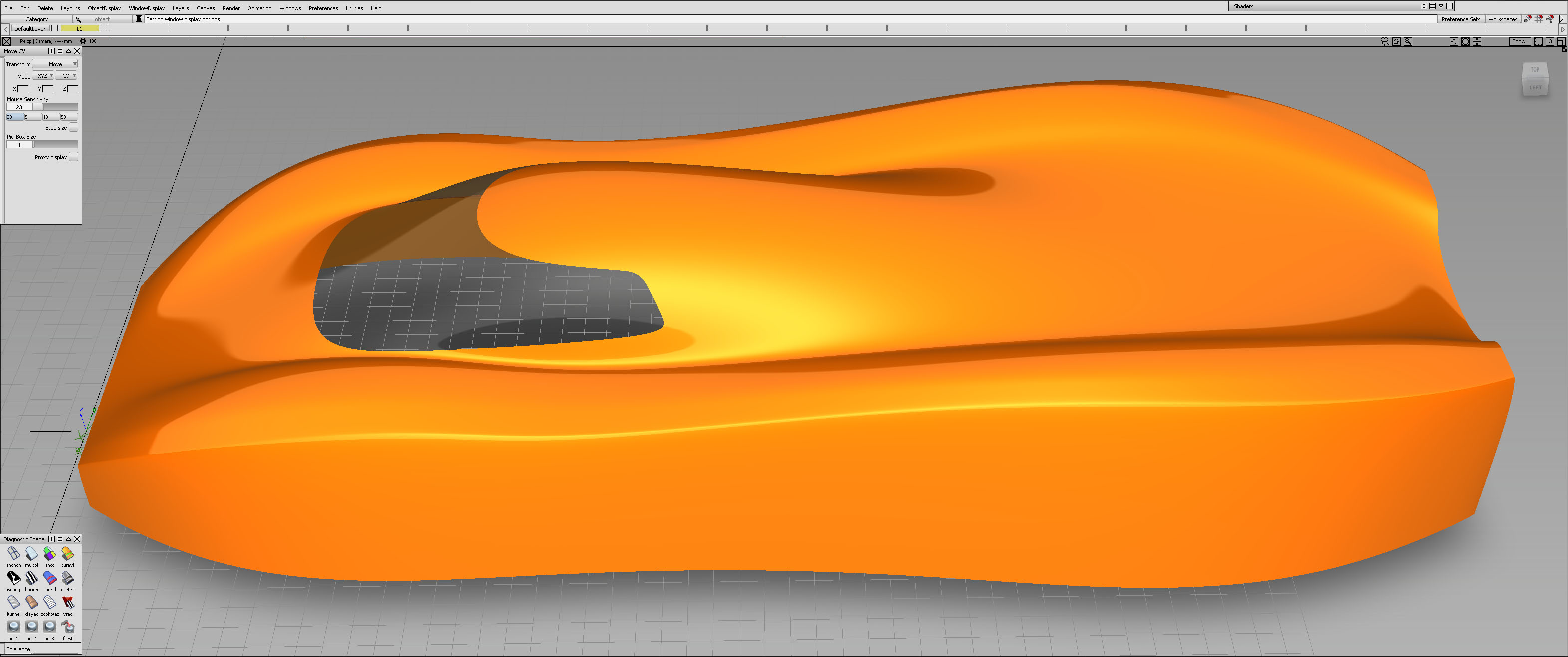The height and width of the screenshot is (657, 1568).
Task: Turn off shading with shdnon icon
Action: click(x=13, y=554)
